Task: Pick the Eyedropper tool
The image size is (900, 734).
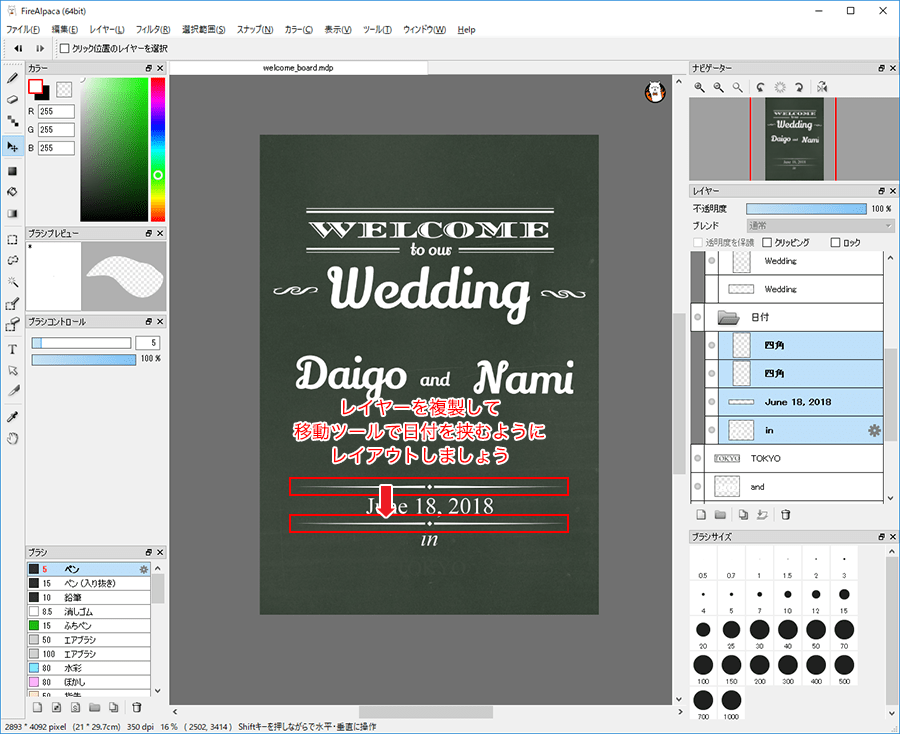Action: click(13, 416)
